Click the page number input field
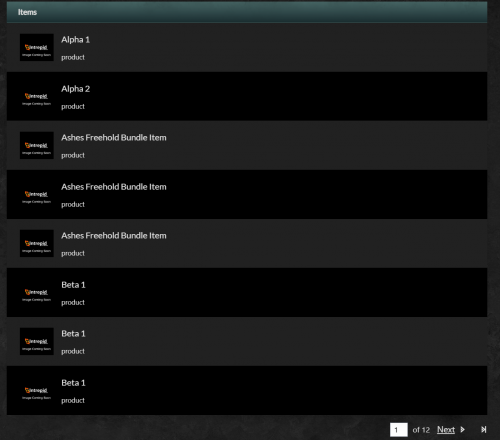The height and width of the screenshot is (440, 500). click(399, 430)
